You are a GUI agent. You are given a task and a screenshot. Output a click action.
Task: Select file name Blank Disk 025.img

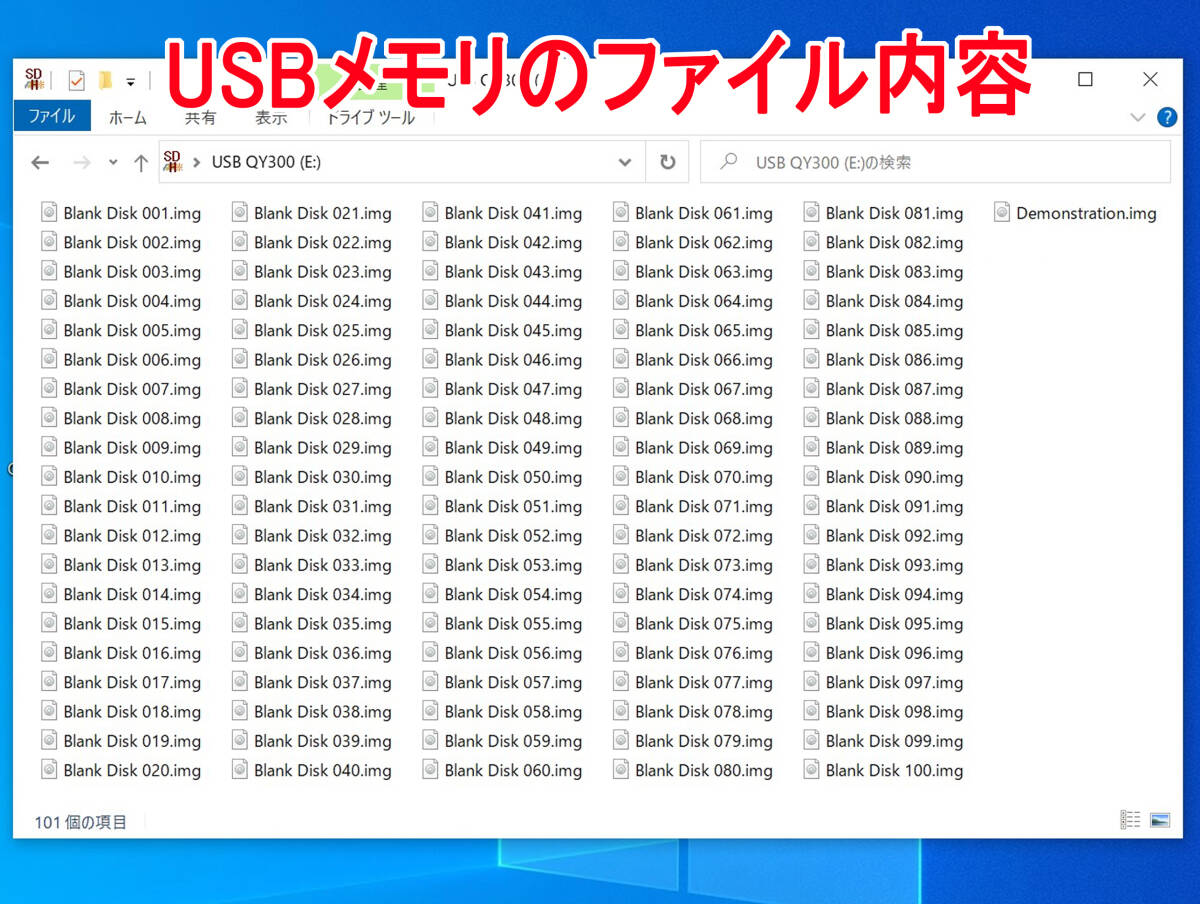click(x=323, y=330)
